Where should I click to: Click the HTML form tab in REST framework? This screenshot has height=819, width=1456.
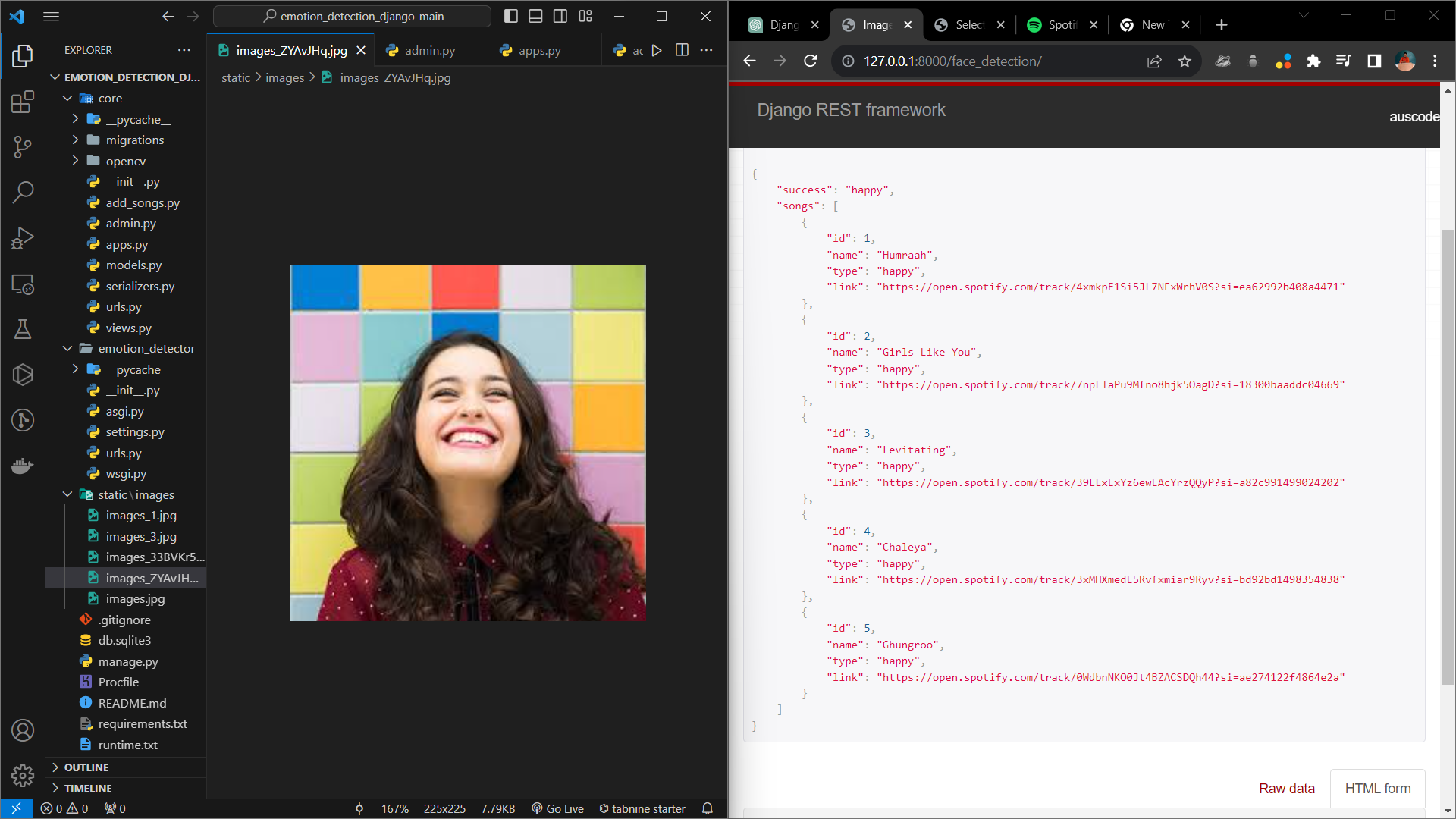pos(1378,788)
